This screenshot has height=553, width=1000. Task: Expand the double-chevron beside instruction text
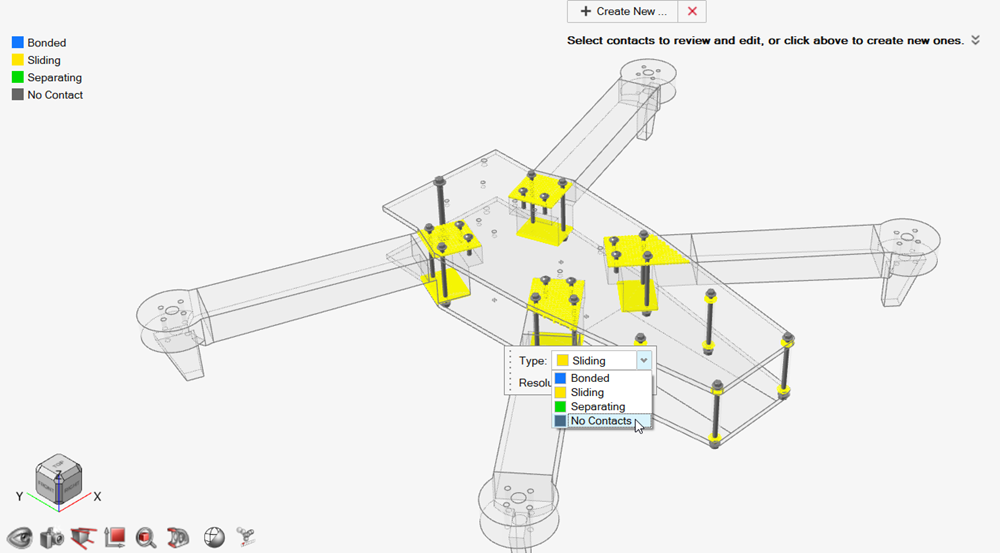coord(975,40)
